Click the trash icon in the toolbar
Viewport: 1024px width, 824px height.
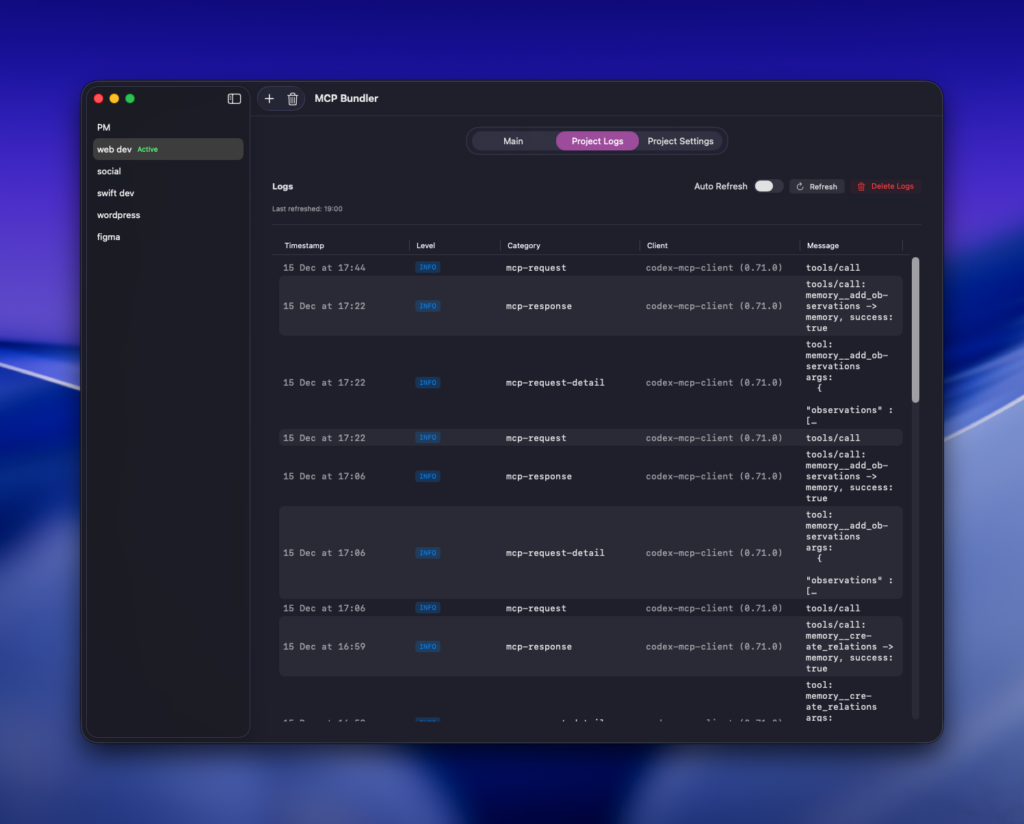292,99
